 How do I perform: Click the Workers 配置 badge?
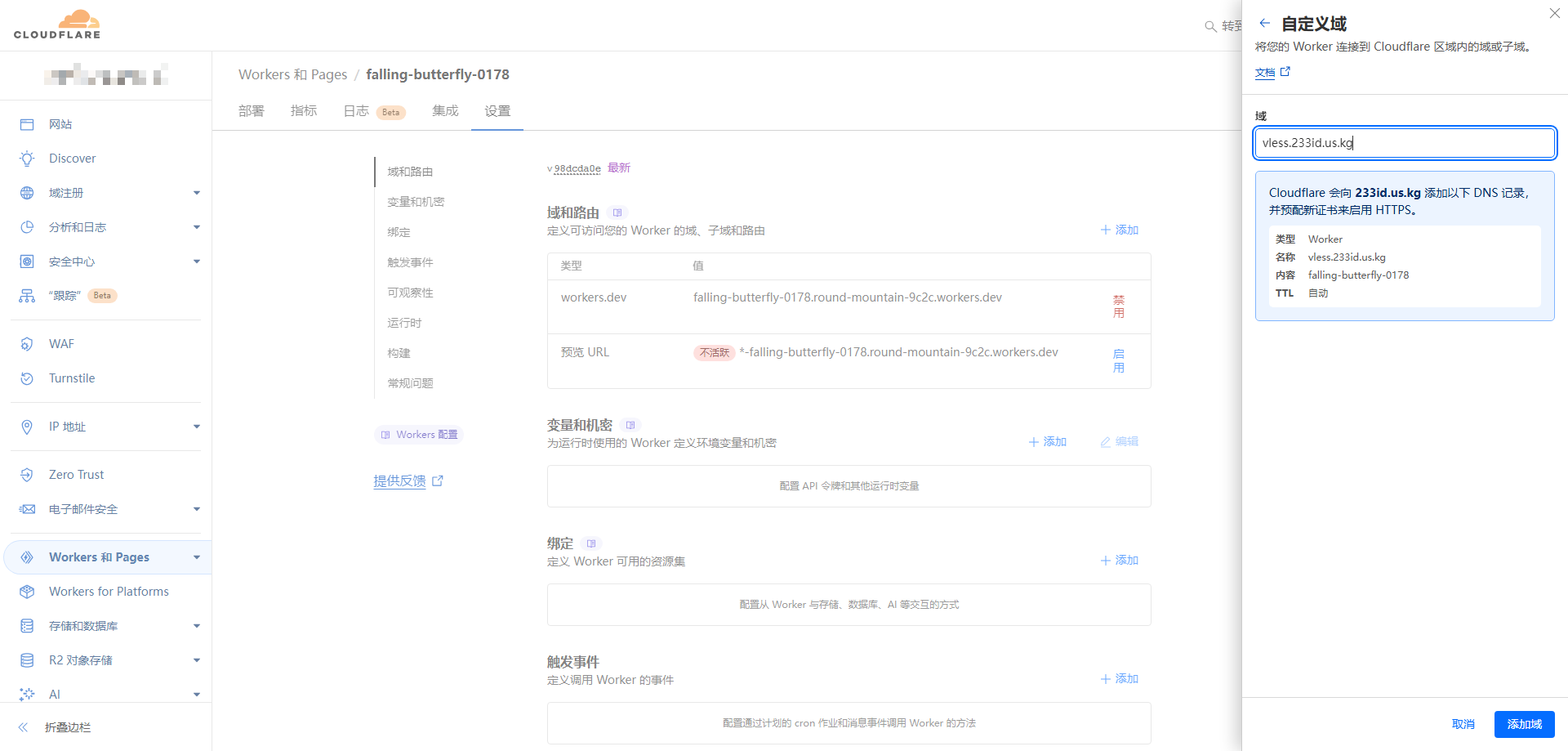[419, 435]
